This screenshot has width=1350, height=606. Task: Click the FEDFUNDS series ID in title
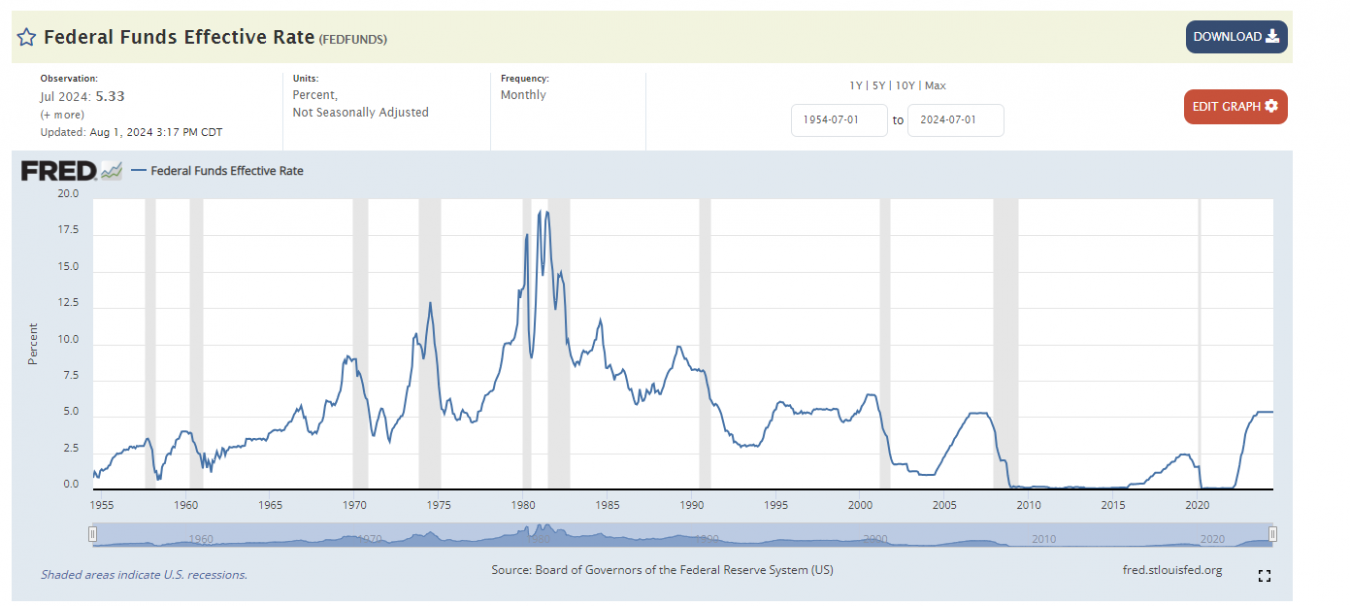click(x=353, y=39)
